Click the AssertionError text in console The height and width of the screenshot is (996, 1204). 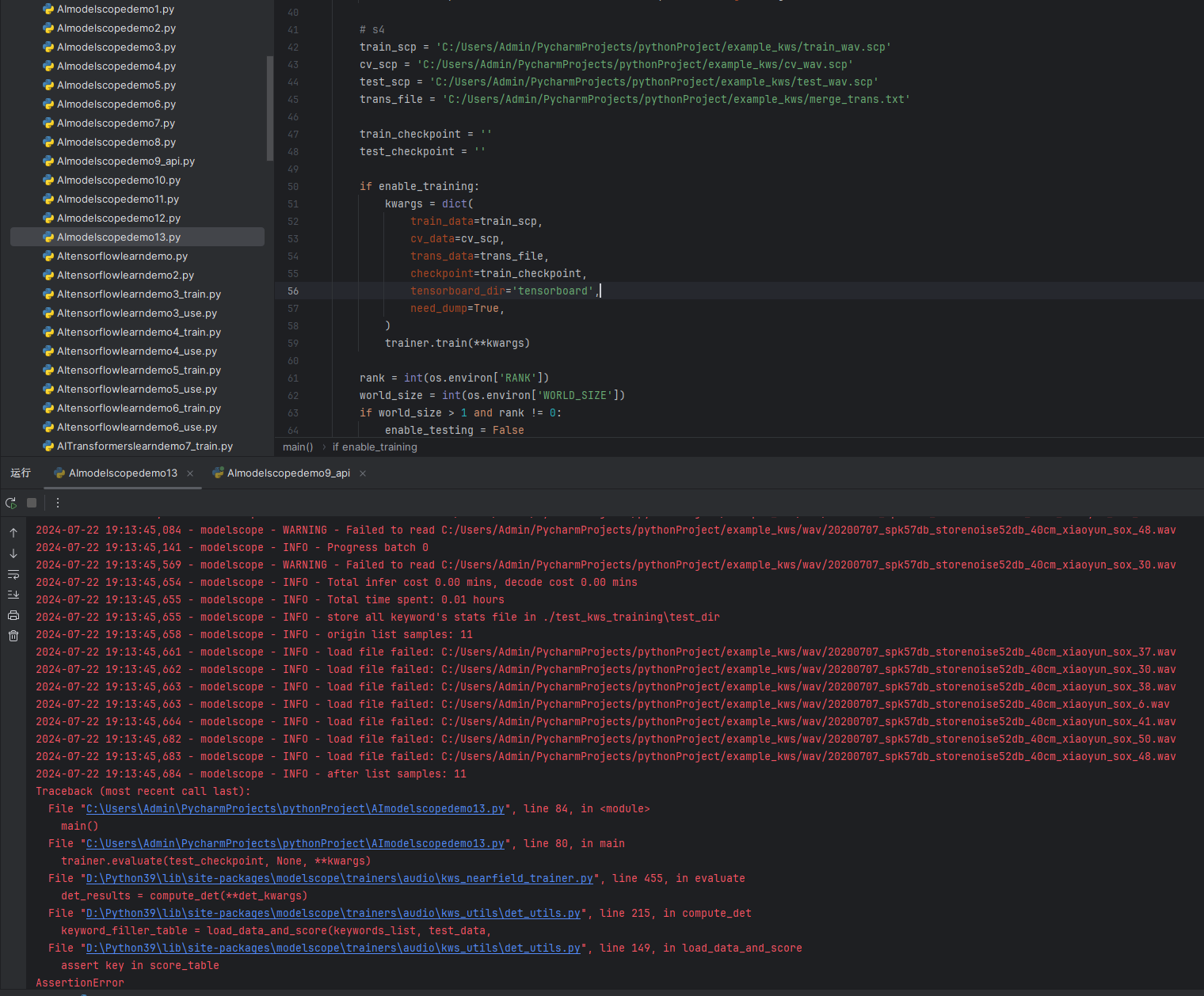80,983
